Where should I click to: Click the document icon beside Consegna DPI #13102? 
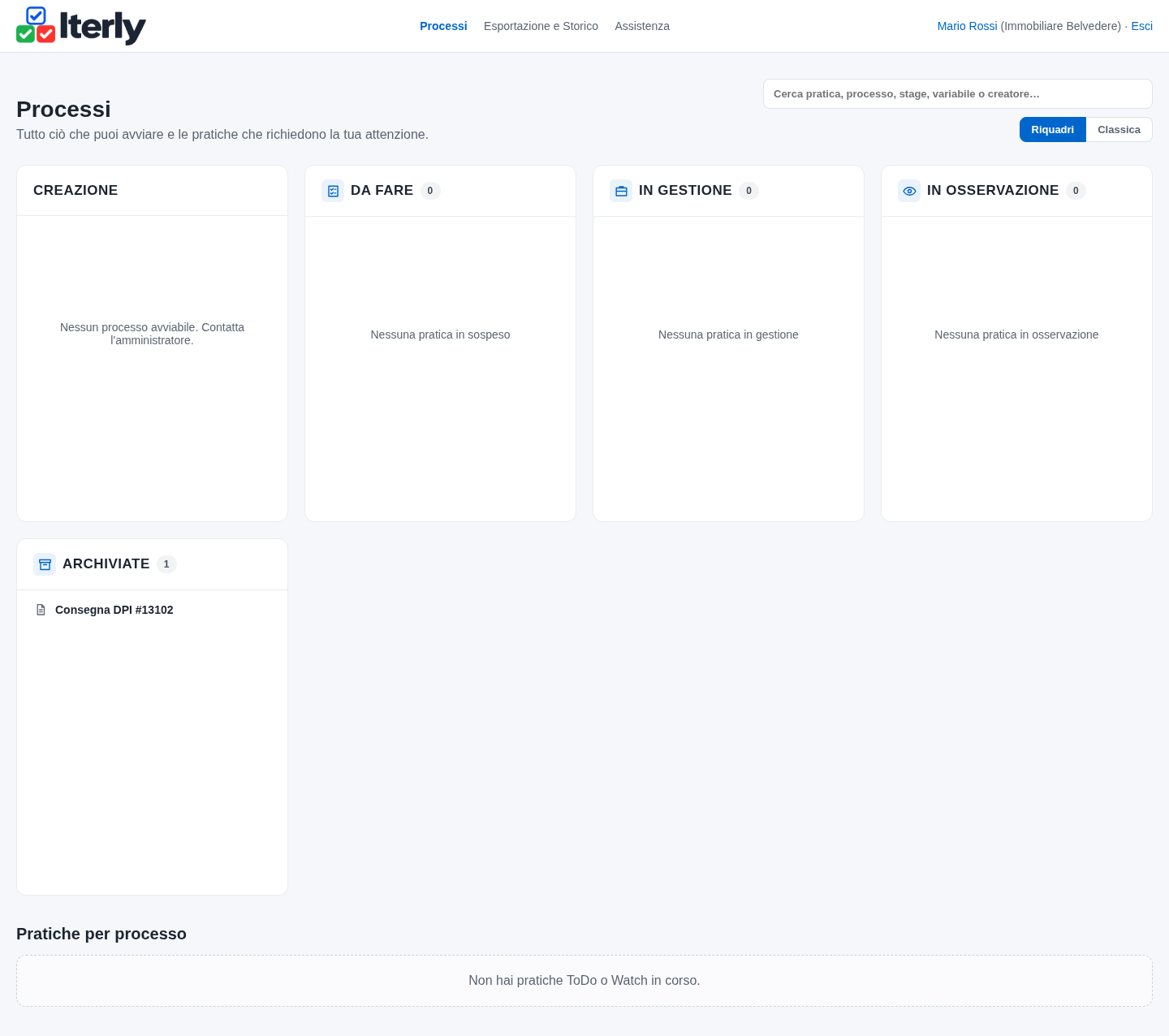41,610
